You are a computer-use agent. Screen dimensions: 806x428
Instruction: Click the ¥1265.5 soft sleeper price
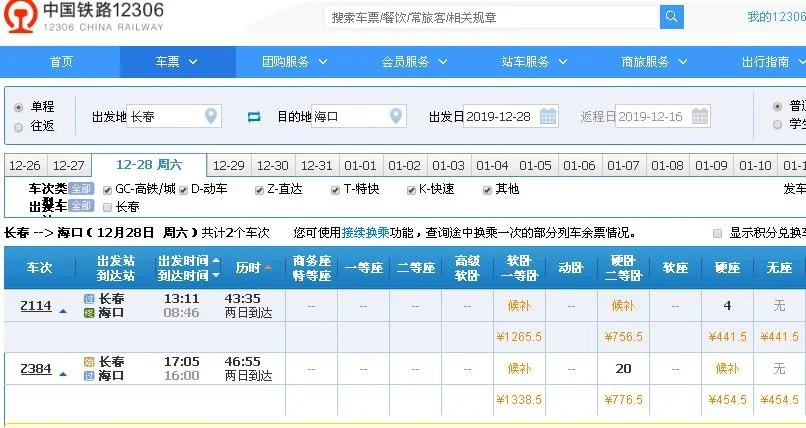point(519,337)
